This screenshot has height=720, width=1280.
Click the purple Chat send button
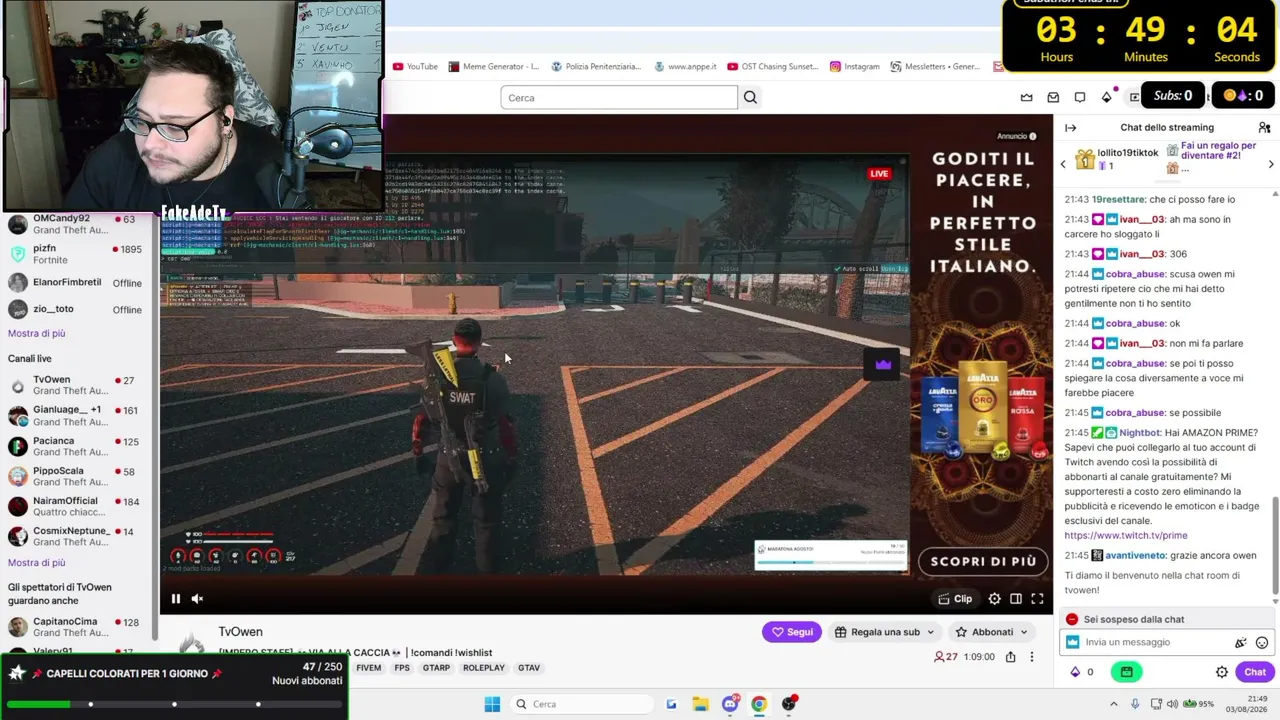click(x=1254, y=672)
